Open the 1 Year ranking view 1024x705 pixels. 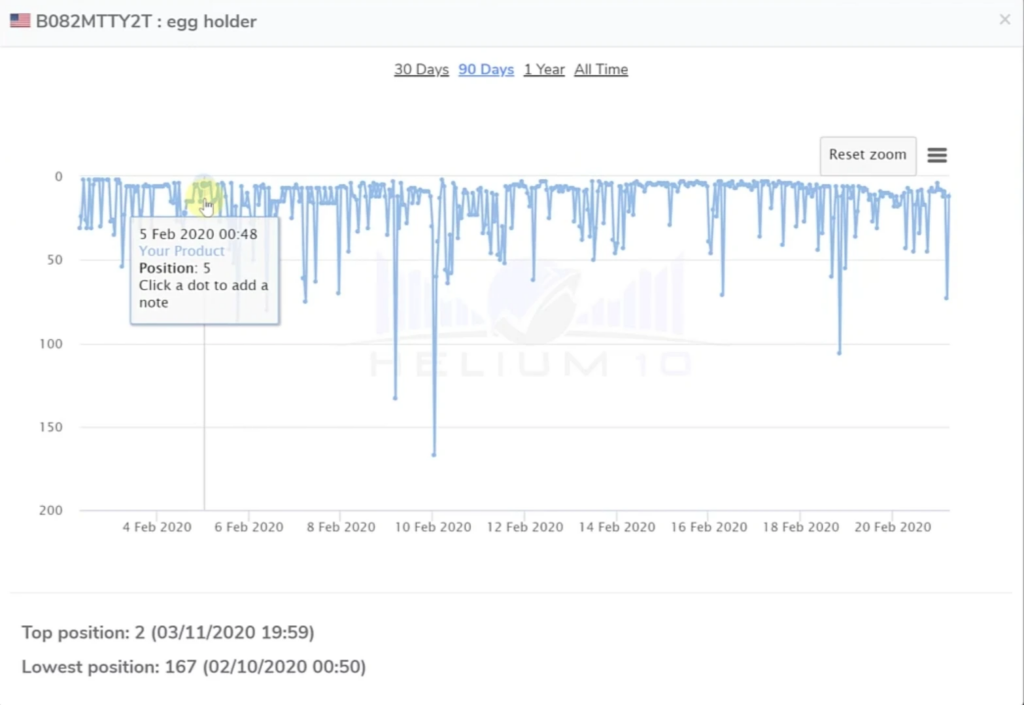(x=543, y=69)
